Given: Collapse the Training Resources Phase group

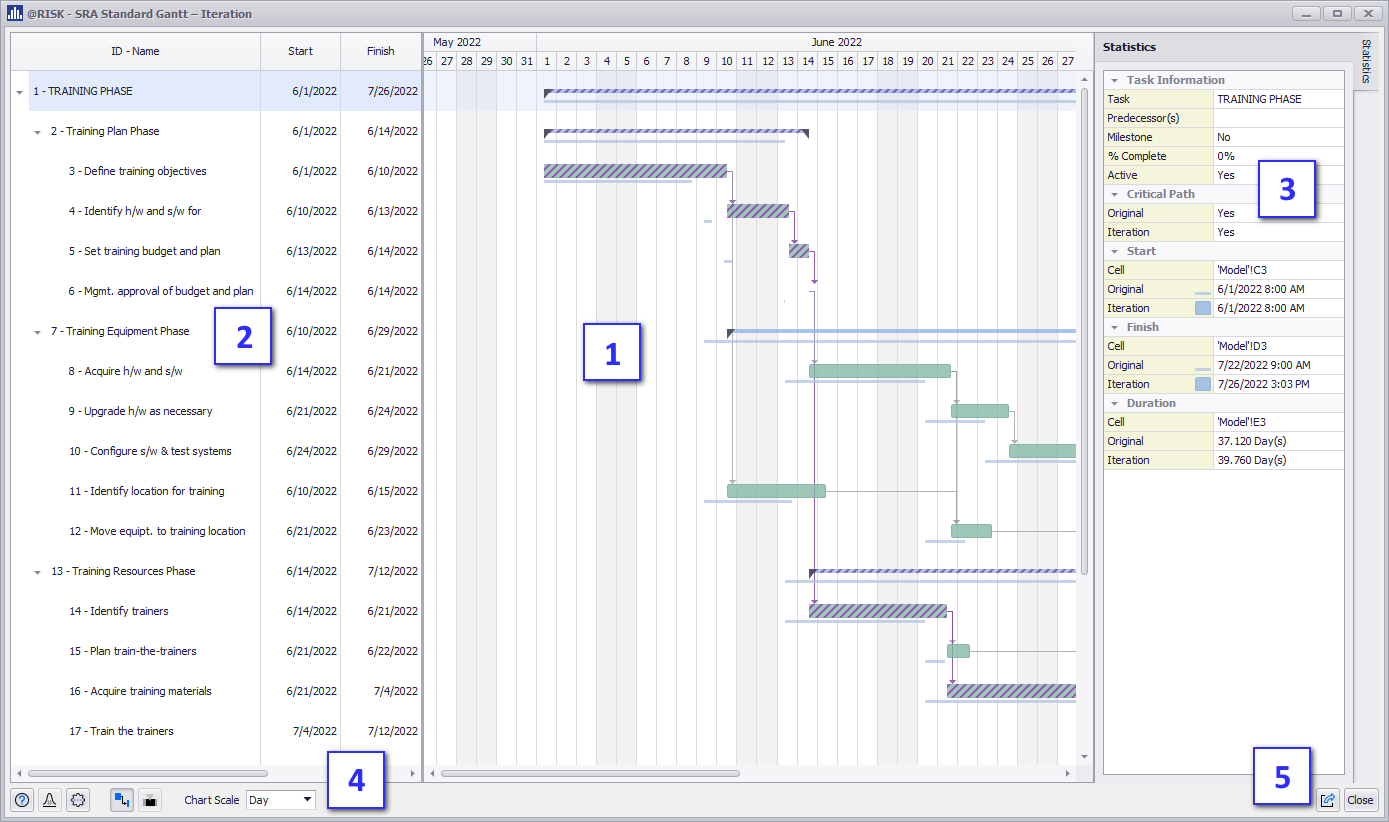Looking at the screenshot, I should click(37, 571).
